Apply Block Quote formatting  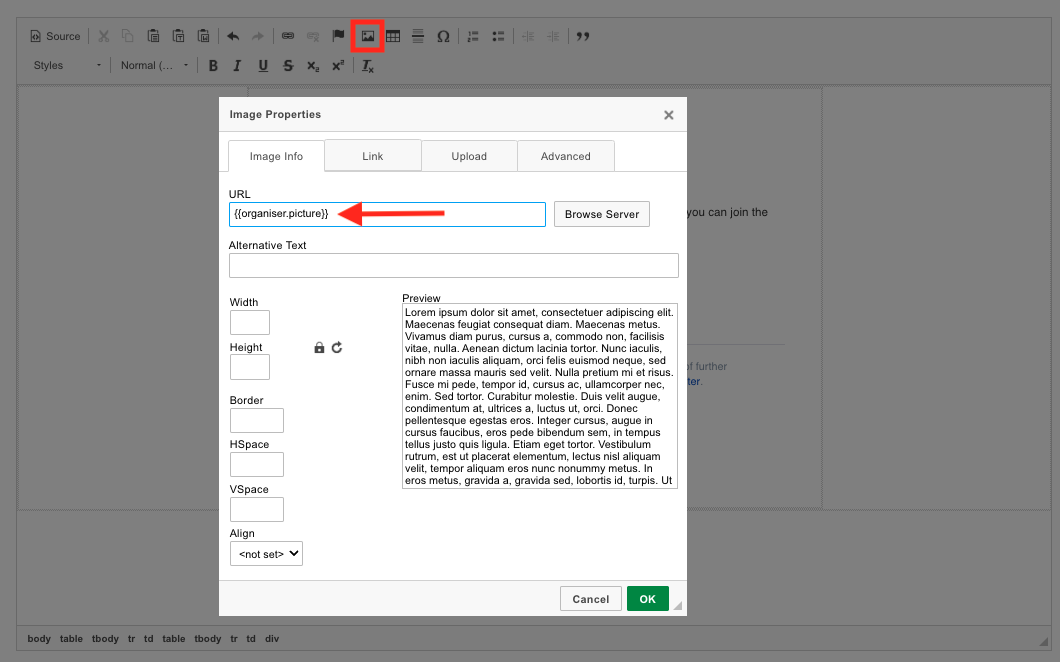tap(583, 37)
